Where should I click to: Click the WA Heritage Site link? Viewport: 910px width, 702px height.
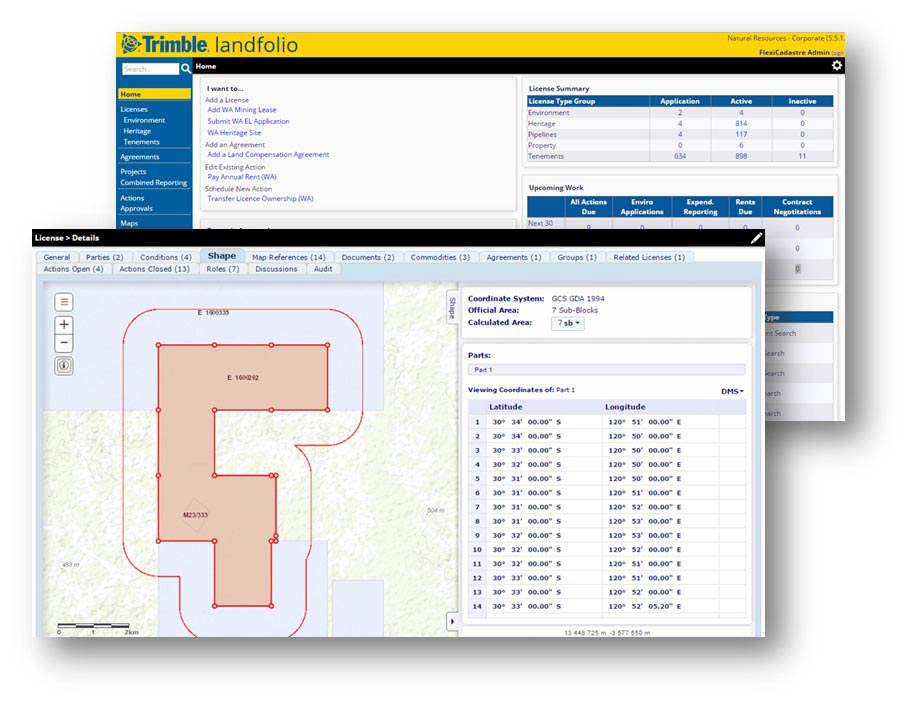(x=234, y=133)
